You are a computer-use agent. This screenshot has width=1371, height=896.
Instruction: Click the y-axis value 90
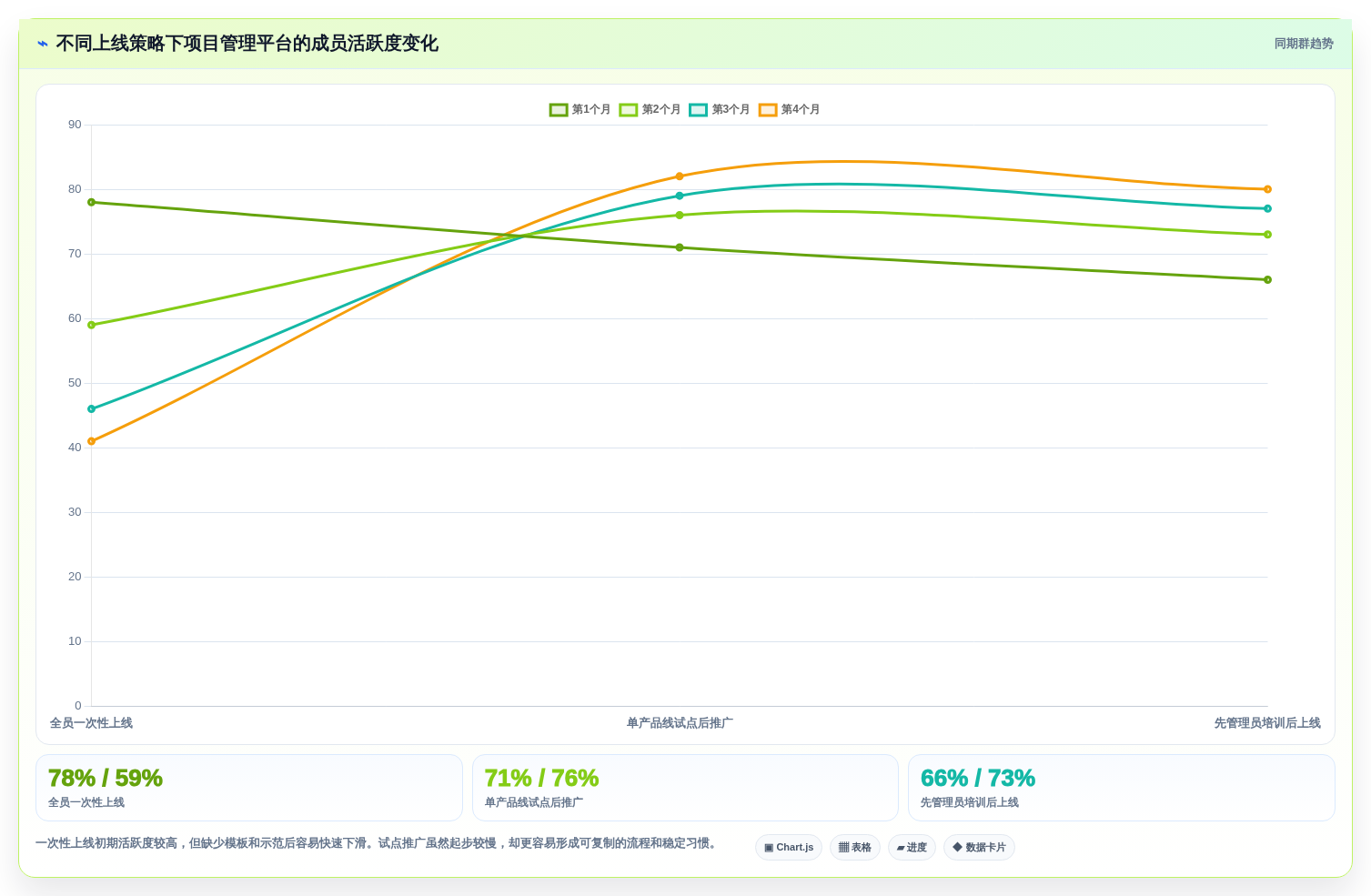point(75,125)
